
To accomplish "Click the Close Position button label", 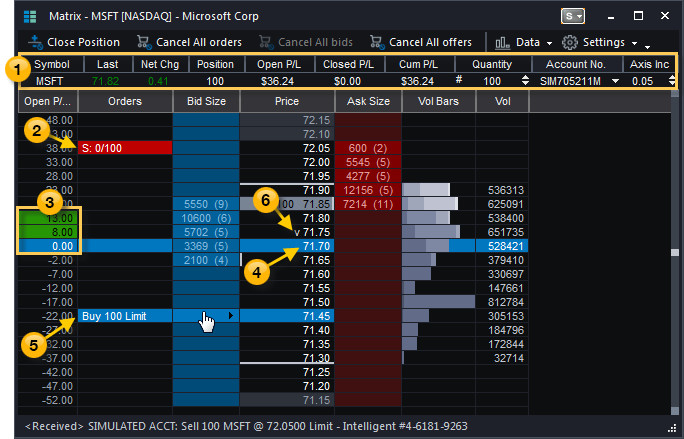I will coord(83,42).
